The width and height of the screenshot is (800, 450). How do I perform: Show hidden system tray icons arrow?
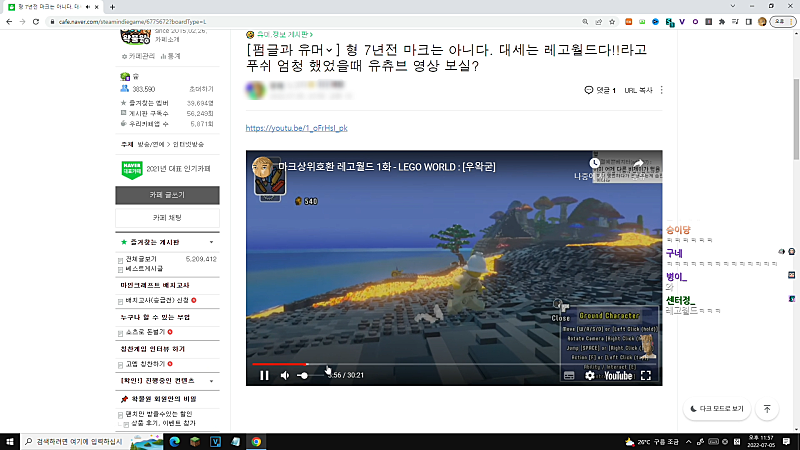pyautogui.click(x=688, y=442)
